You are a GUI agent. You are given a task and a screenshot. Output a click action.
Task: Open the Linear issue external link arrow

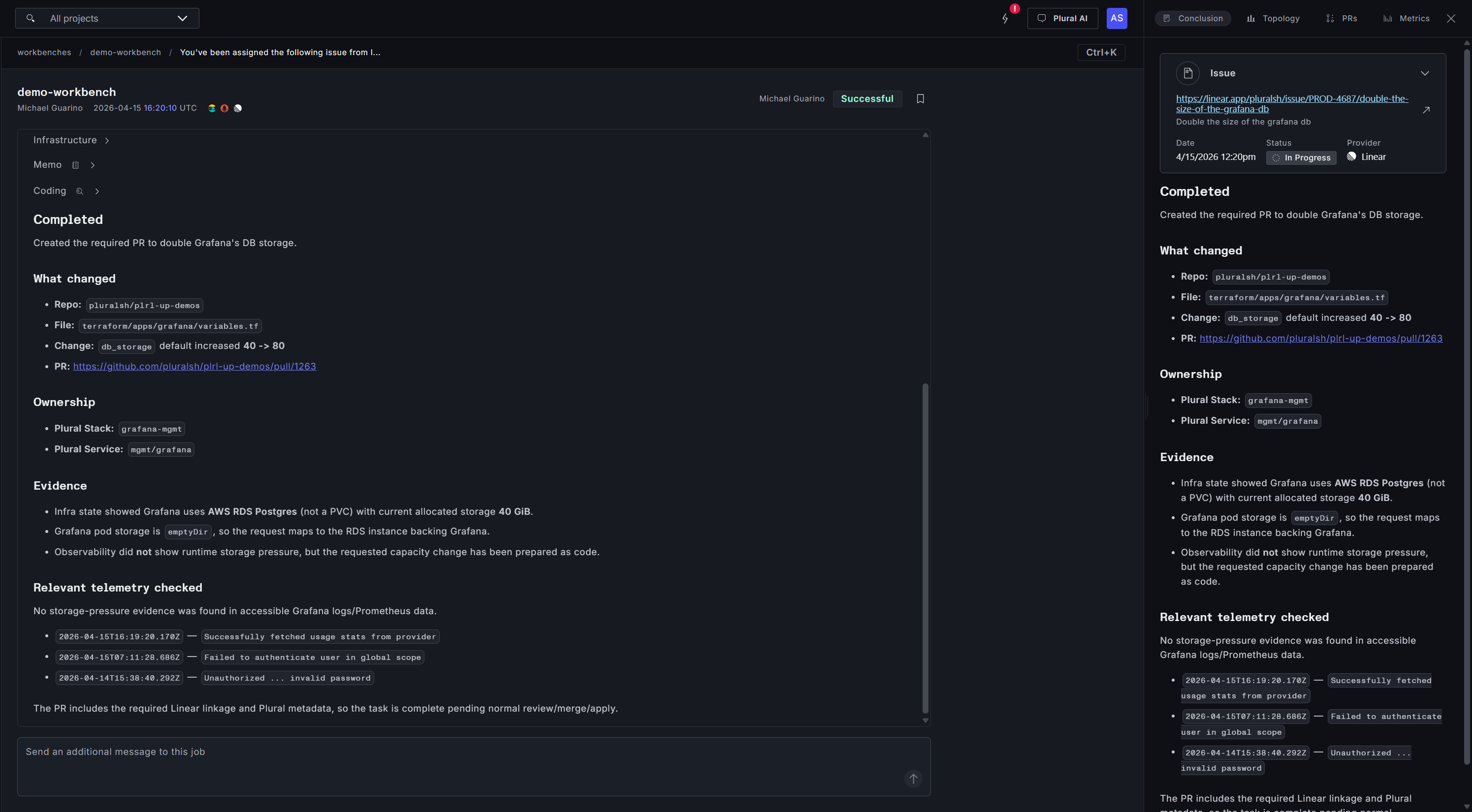[1426, 110]
